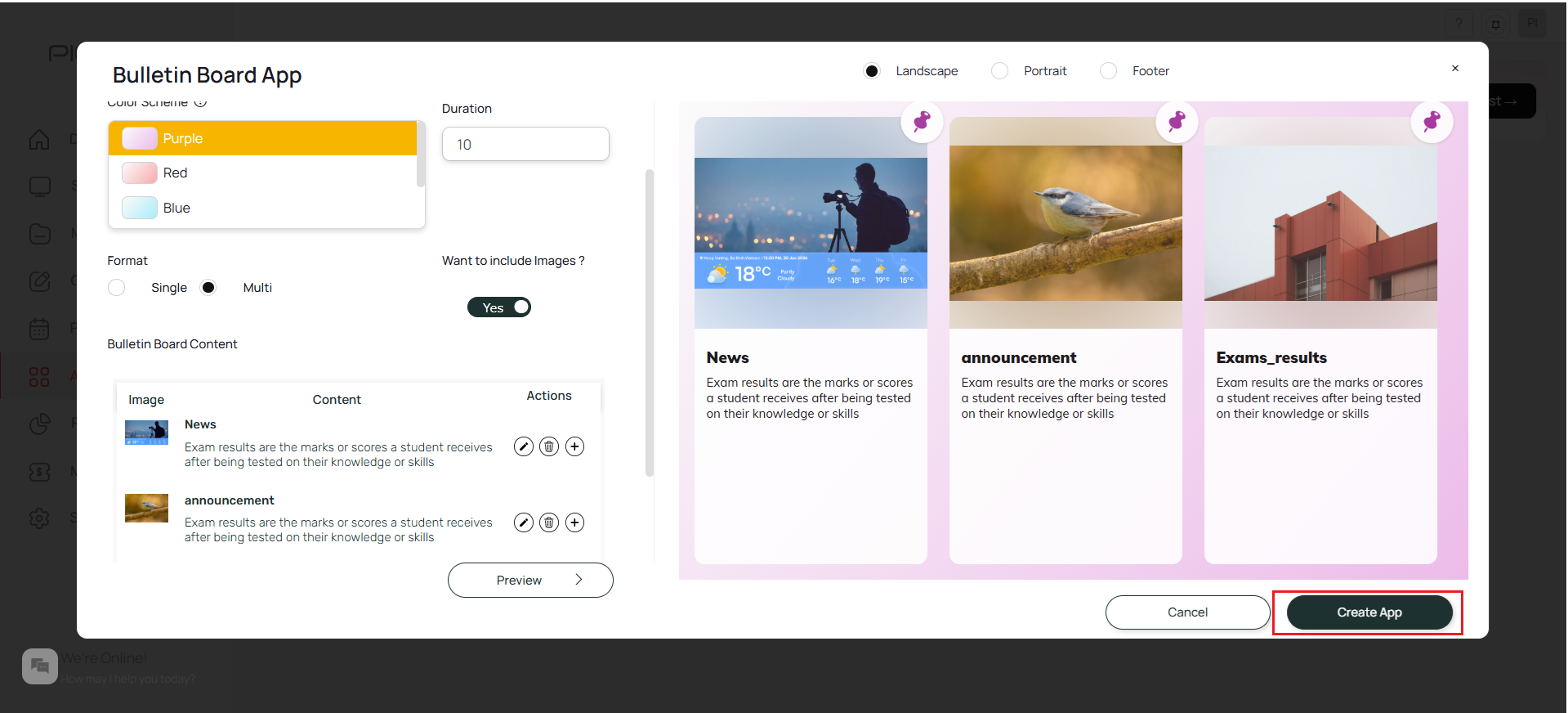Open the apps grid icon in sidebar
The height and width of the screenshot is (713, 1568).
[x=39, y=376]
